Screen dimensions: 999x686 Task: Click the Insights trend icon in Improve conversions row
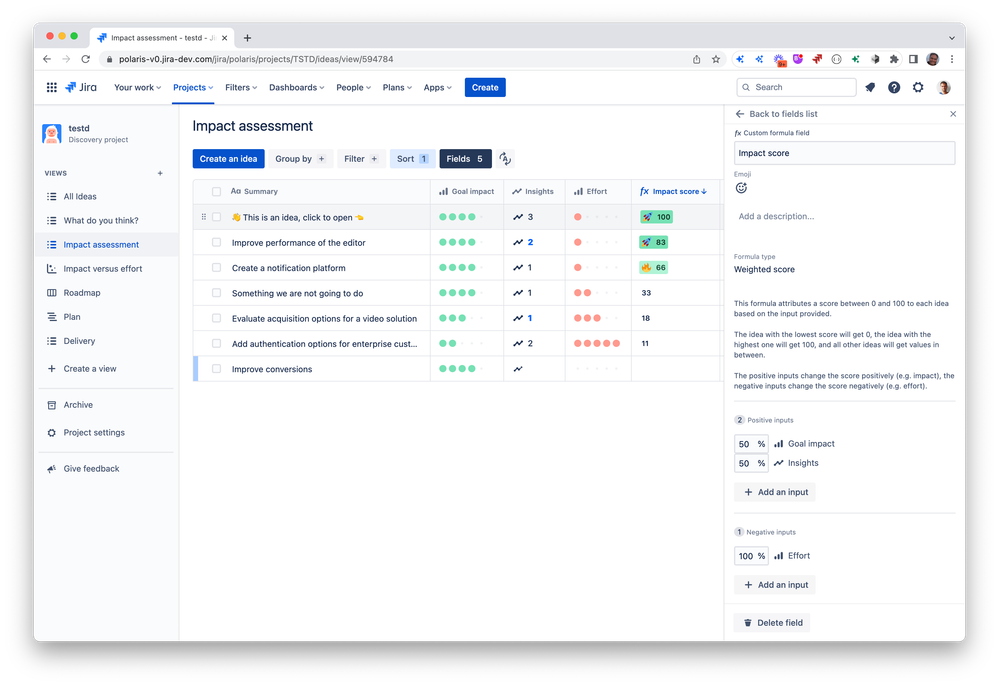(x=518, y=369)
